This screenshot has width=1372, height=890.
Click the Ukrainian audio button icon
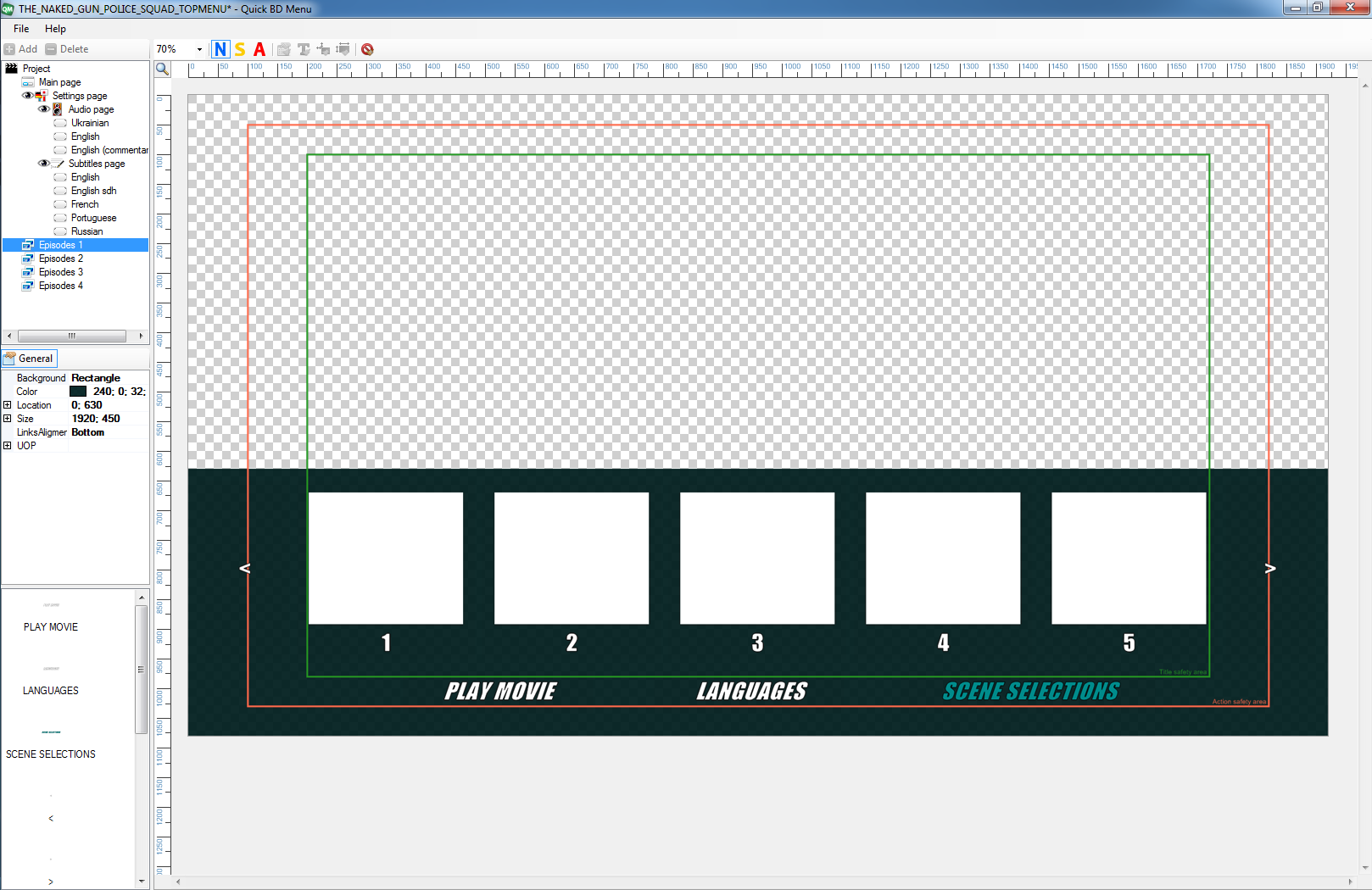click(x=60, y=123)
